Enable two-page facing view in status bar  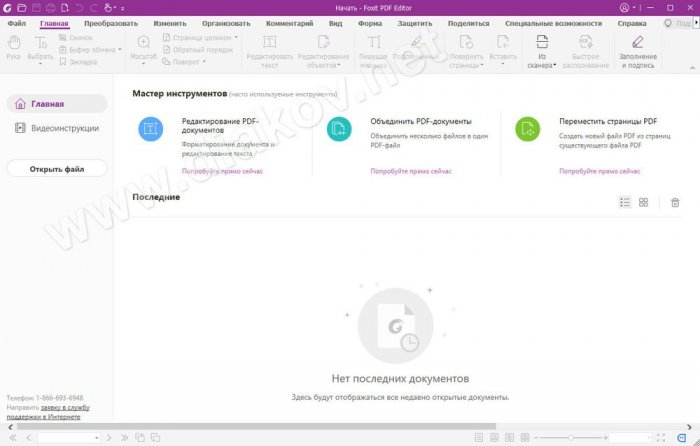[509, 438]
